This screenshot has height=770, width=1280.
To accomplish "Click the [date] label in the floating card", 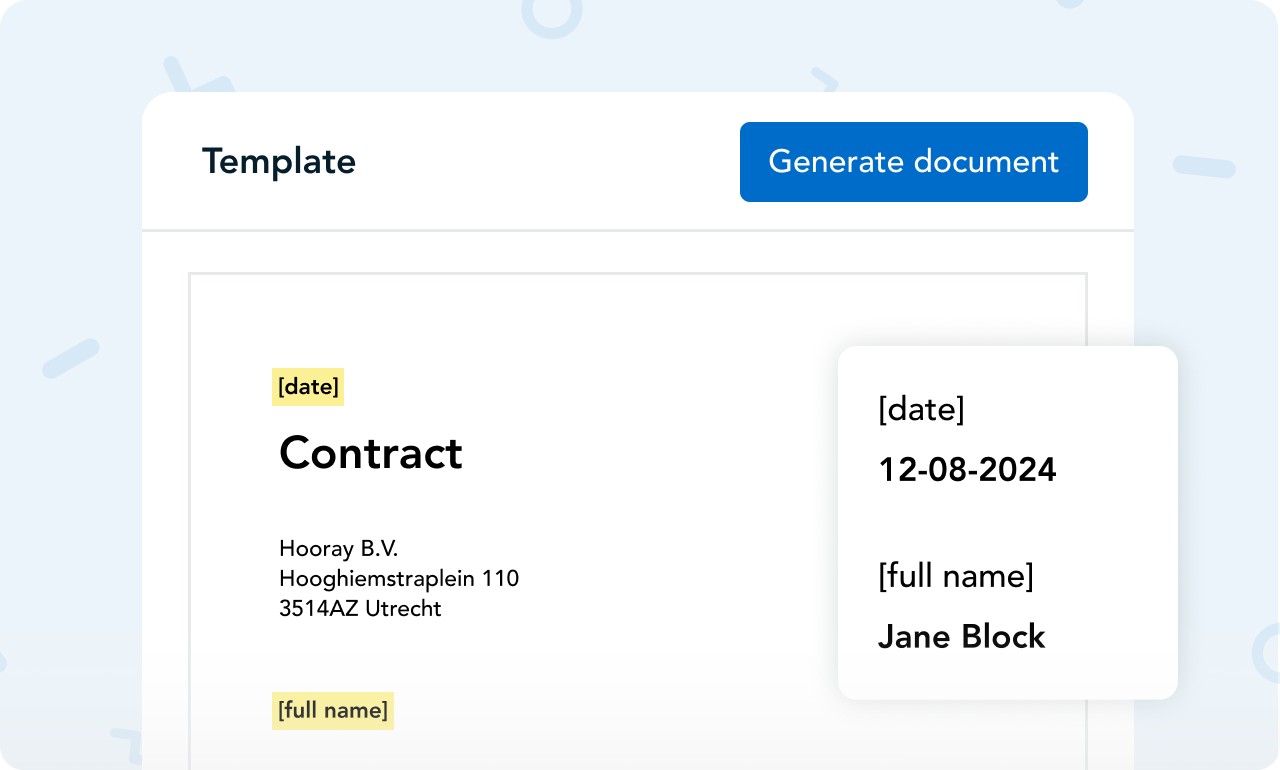I will click(921, 409).
